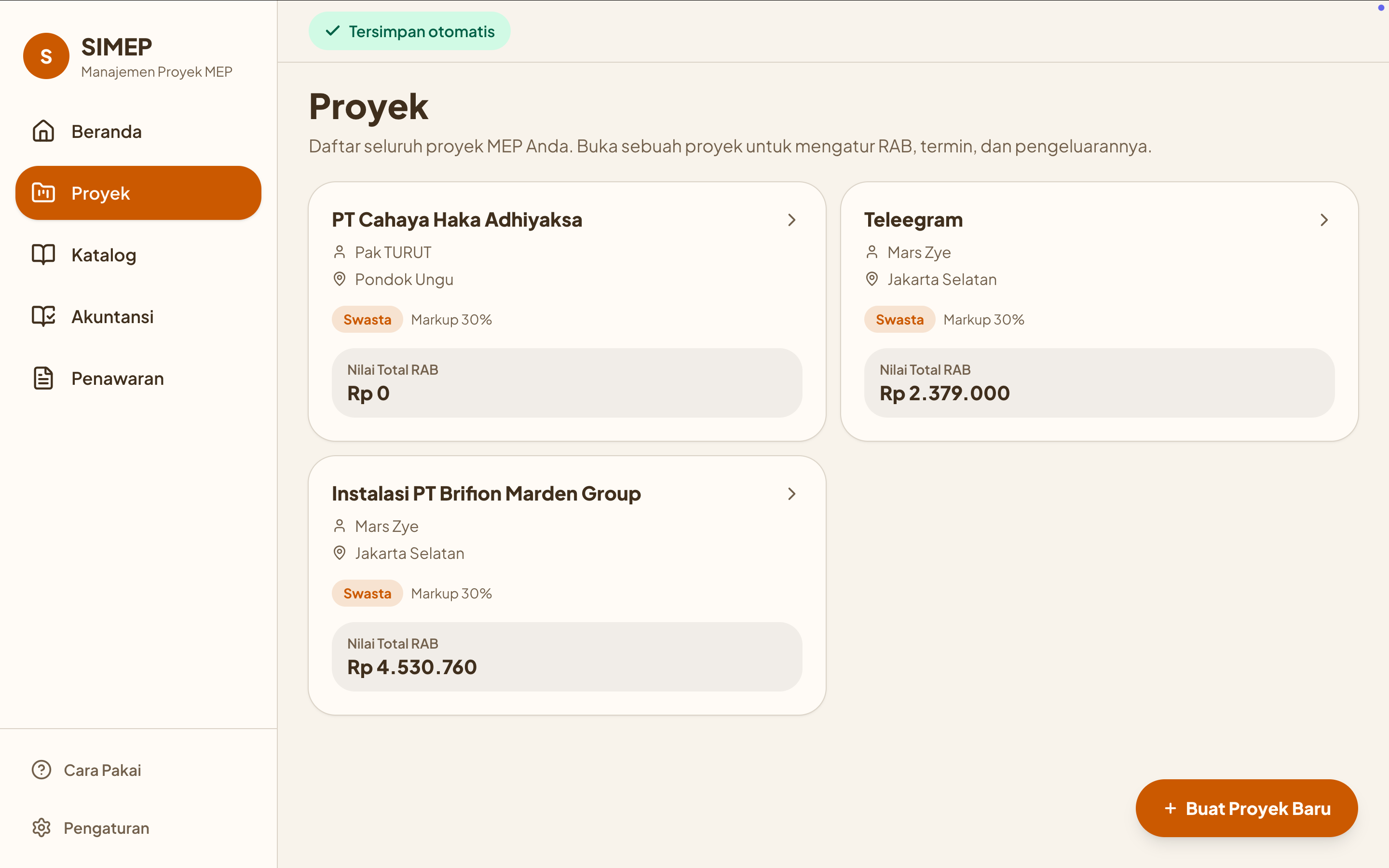The image size is (1389, 868).
Task: Click location text Pondok Ungu
Action: coord(404,280)
